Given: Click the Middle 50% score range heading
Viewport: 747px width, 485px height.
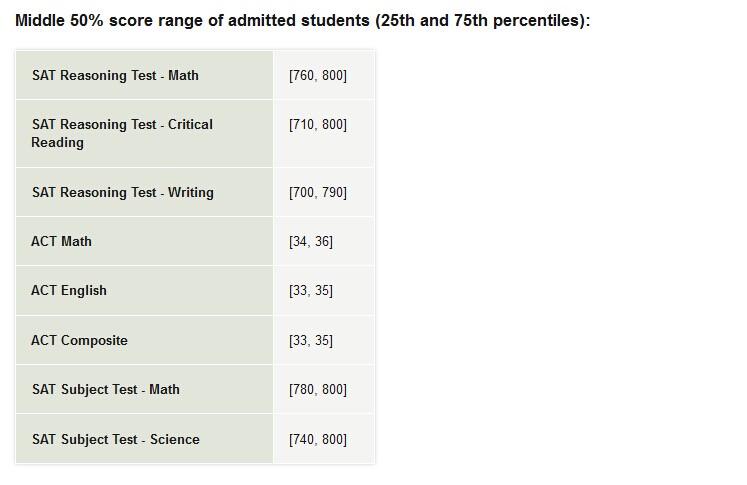Looking at the screenshot, I should click(x=303, y=20).
